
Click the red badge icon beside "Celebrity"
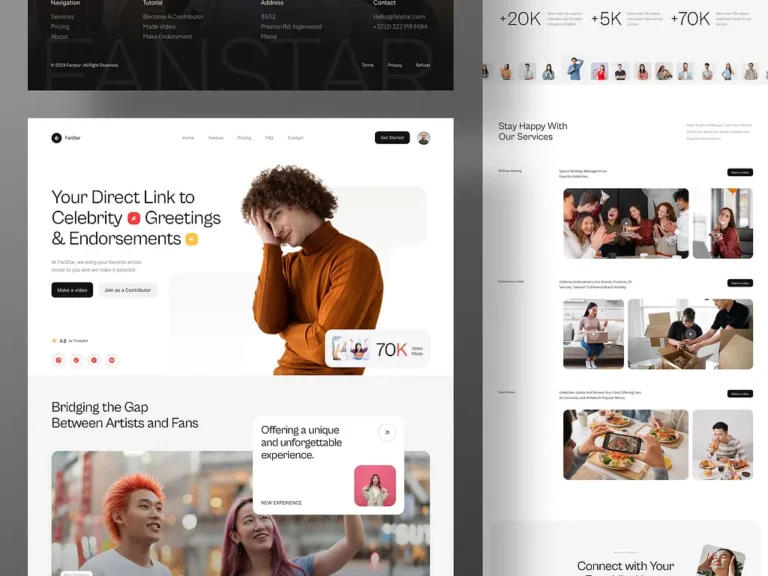(133, 218)
